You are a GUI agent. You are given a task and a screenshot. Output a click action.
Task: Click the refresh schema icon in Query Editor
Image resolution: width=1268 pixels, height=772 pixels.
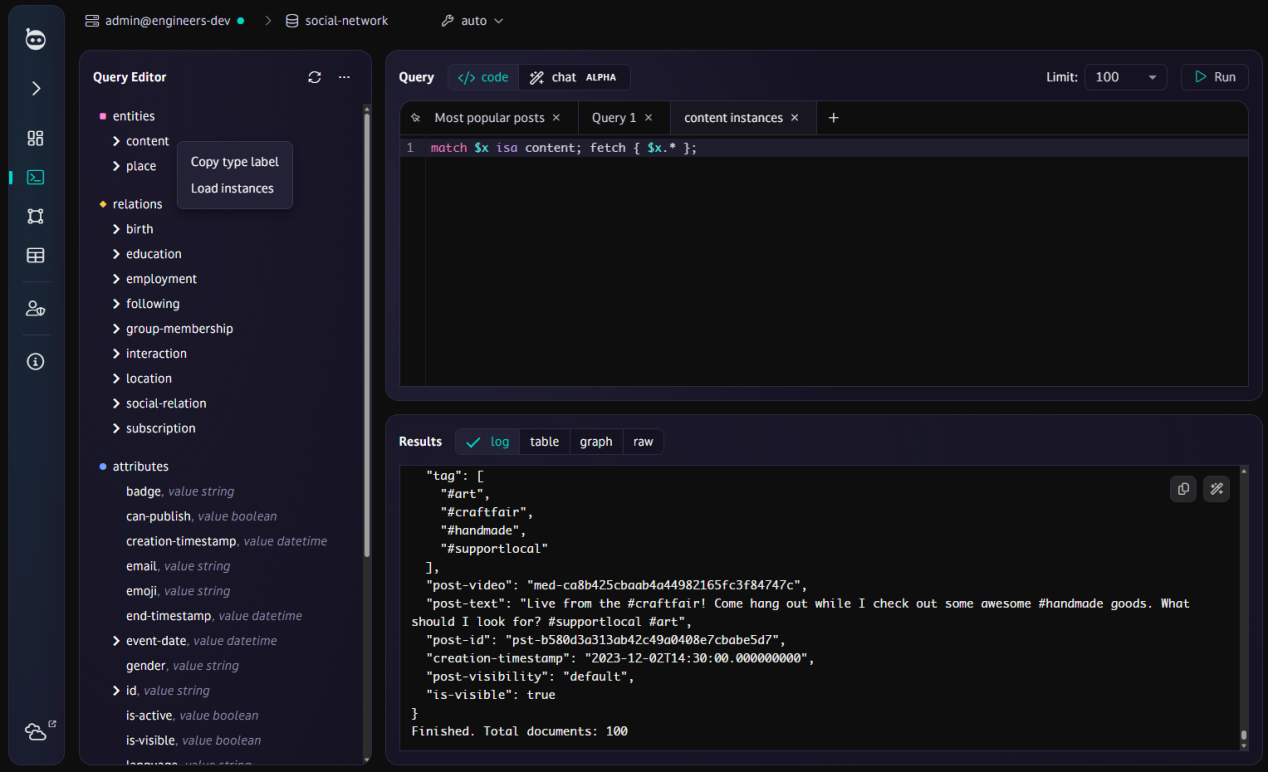pos(314,77)
